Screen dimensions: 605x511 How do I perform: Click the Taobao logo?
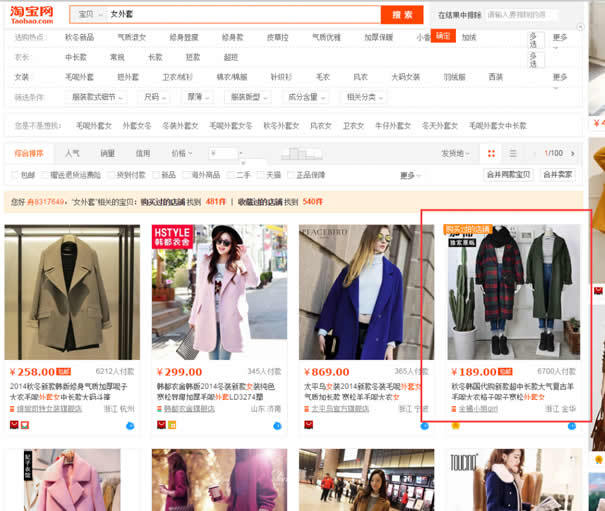[31, 14]
